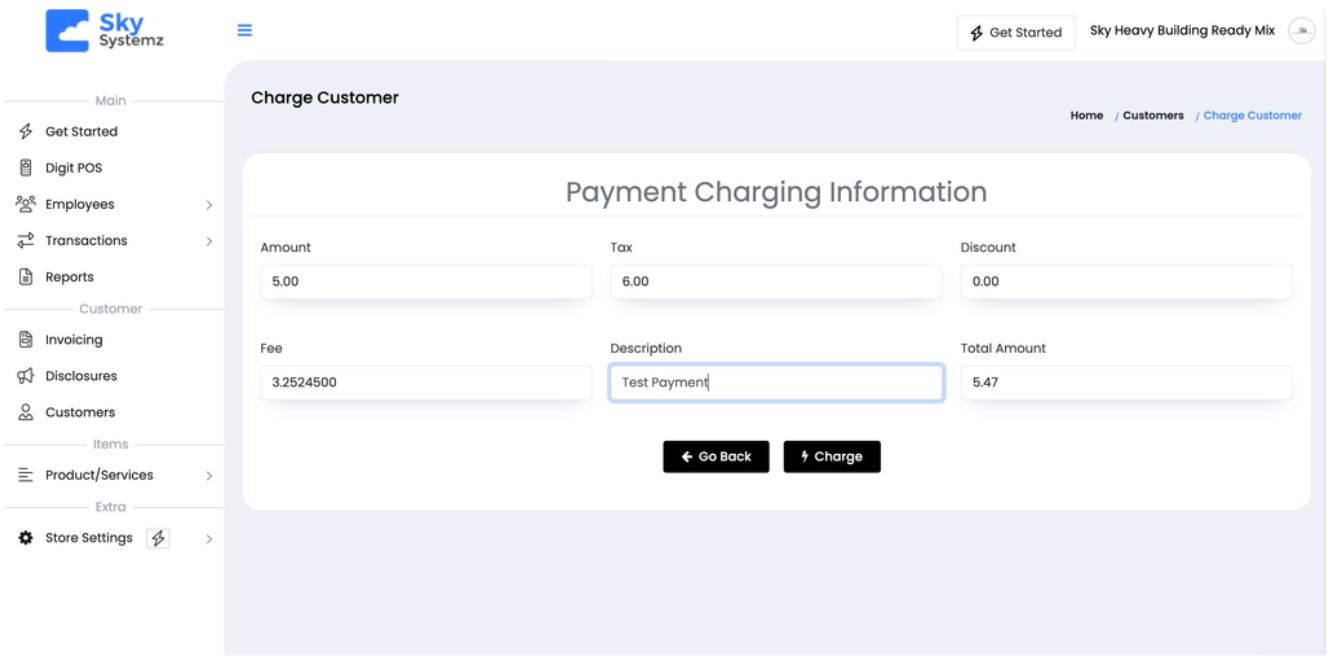This screenshot has height=658, width=1328.
Task: Expand the Store Settings submenu chevron
Action: 209,539
